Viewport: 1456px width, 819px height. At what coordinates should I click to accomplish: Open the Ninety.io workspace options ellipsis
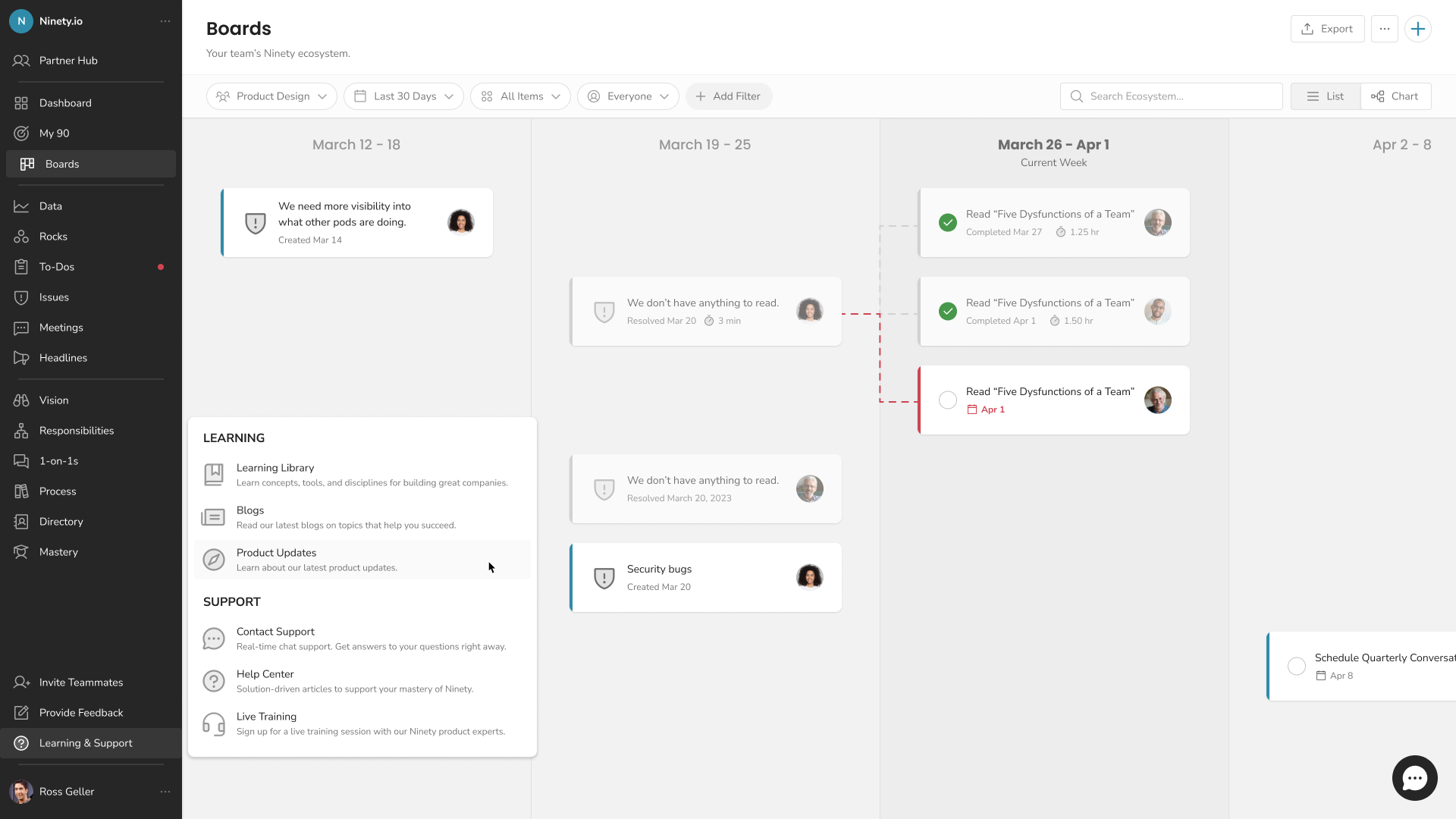coord(165,21)
